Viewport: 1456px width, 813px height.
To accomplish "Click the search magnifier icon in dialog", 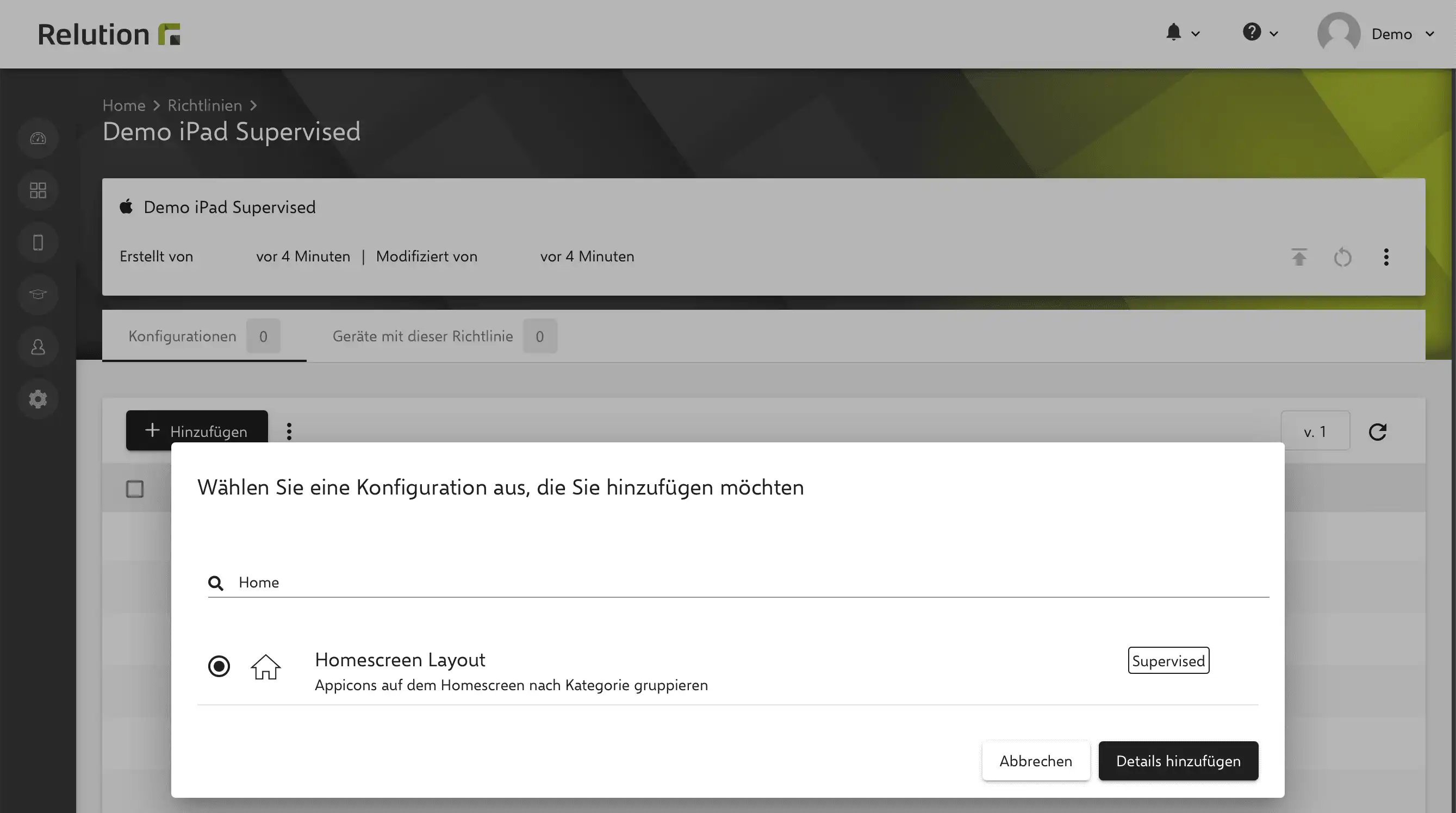I will tap(215, 583).
